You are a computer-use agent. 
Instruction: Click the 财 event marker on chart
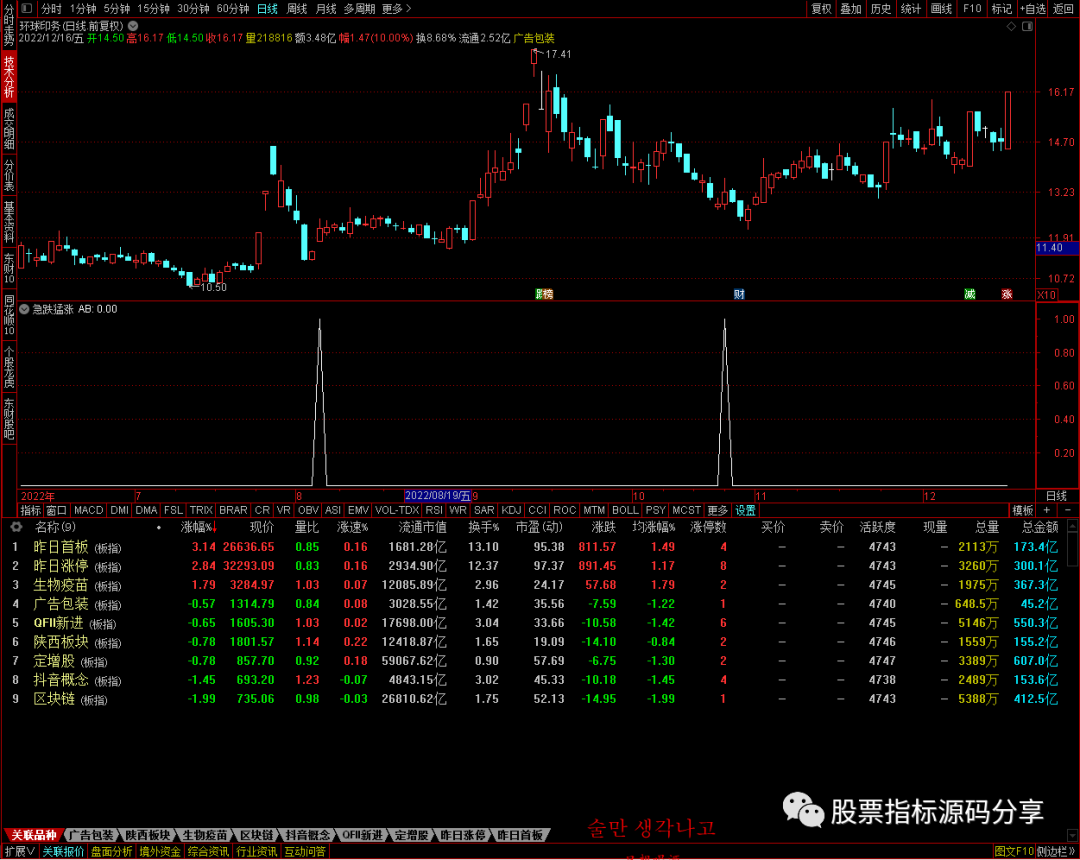pyautogui.click(x=739, y=294)
